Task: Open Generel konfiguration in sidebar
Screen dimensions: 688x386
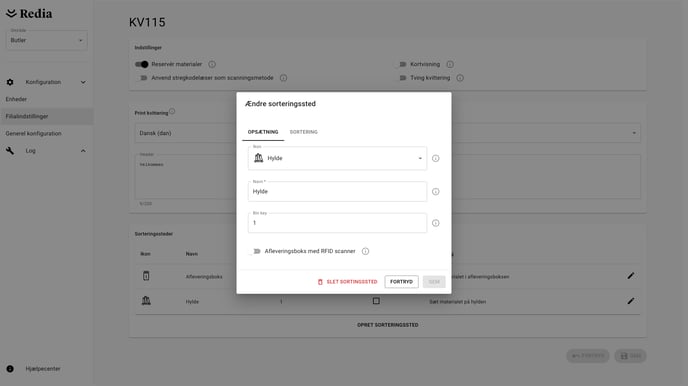Action: tap(33, 133)
